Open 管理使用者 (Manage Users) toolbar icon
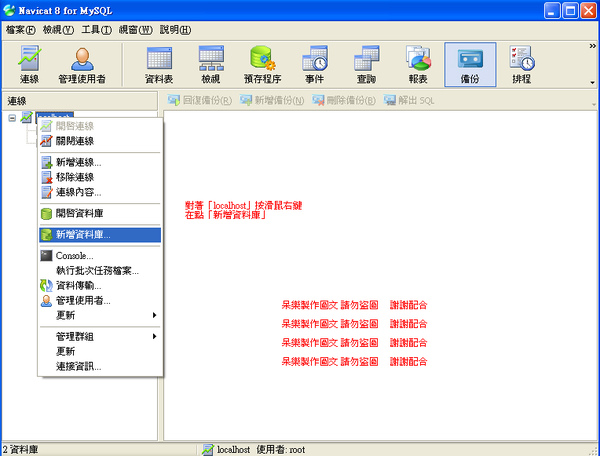The height and width of the screenshot is (456, 600). tap(82, 64)
